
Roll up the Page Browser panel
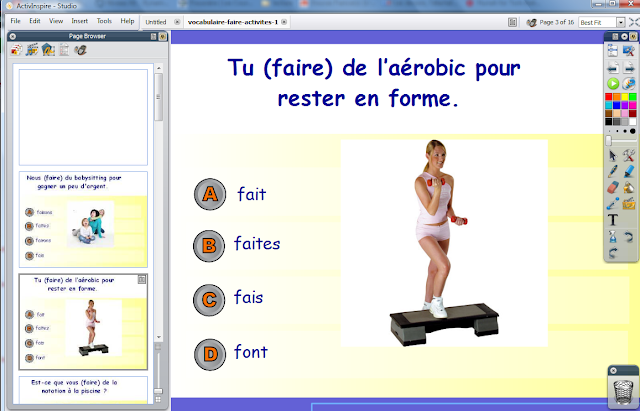[153, 36]
